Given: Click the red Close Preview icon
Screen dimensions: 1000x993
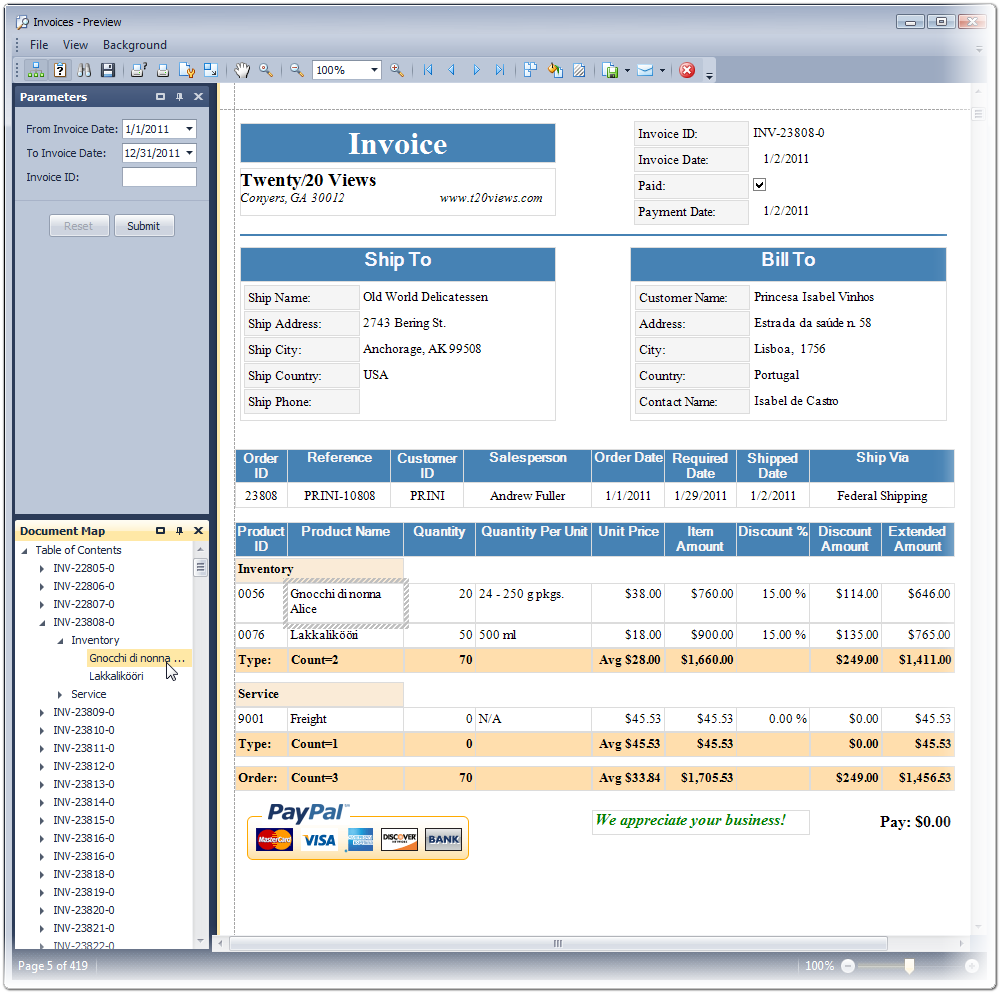Looking at the screenshot, I should tap(687, 70).
